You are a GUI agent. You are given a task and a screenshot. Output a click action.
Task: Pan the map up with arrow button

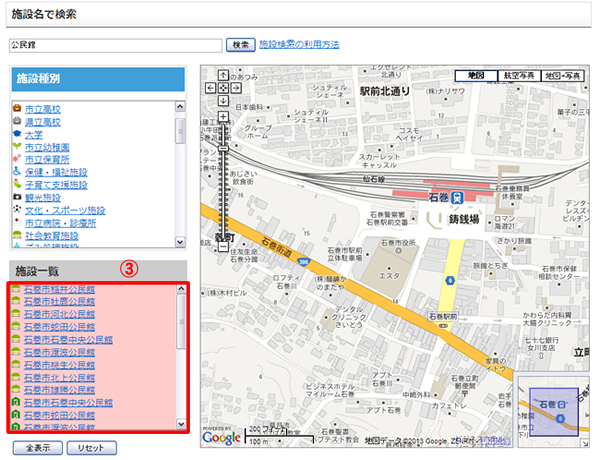223,75
